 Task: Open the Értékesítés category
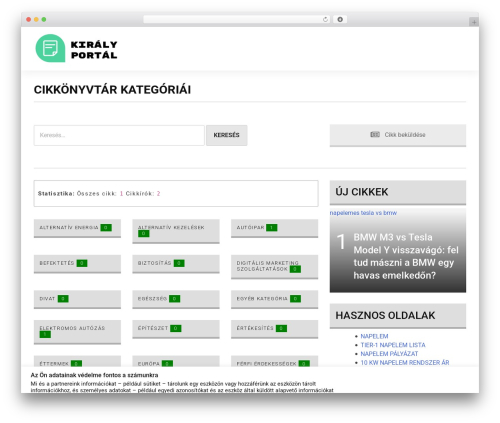pyautogui.click(x=275, y=329)
